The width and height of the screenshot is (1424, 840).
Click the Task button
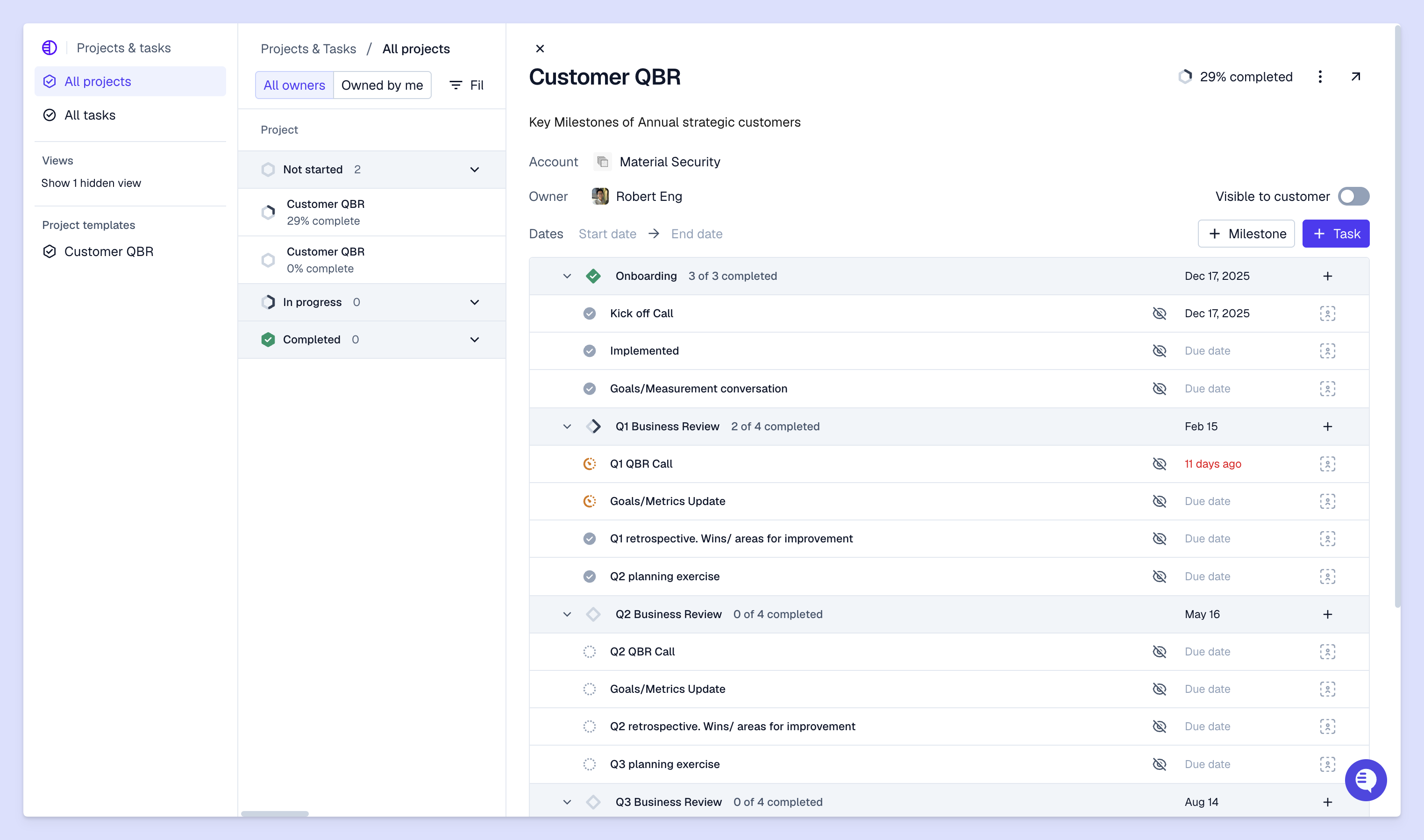click(1335, 234)
